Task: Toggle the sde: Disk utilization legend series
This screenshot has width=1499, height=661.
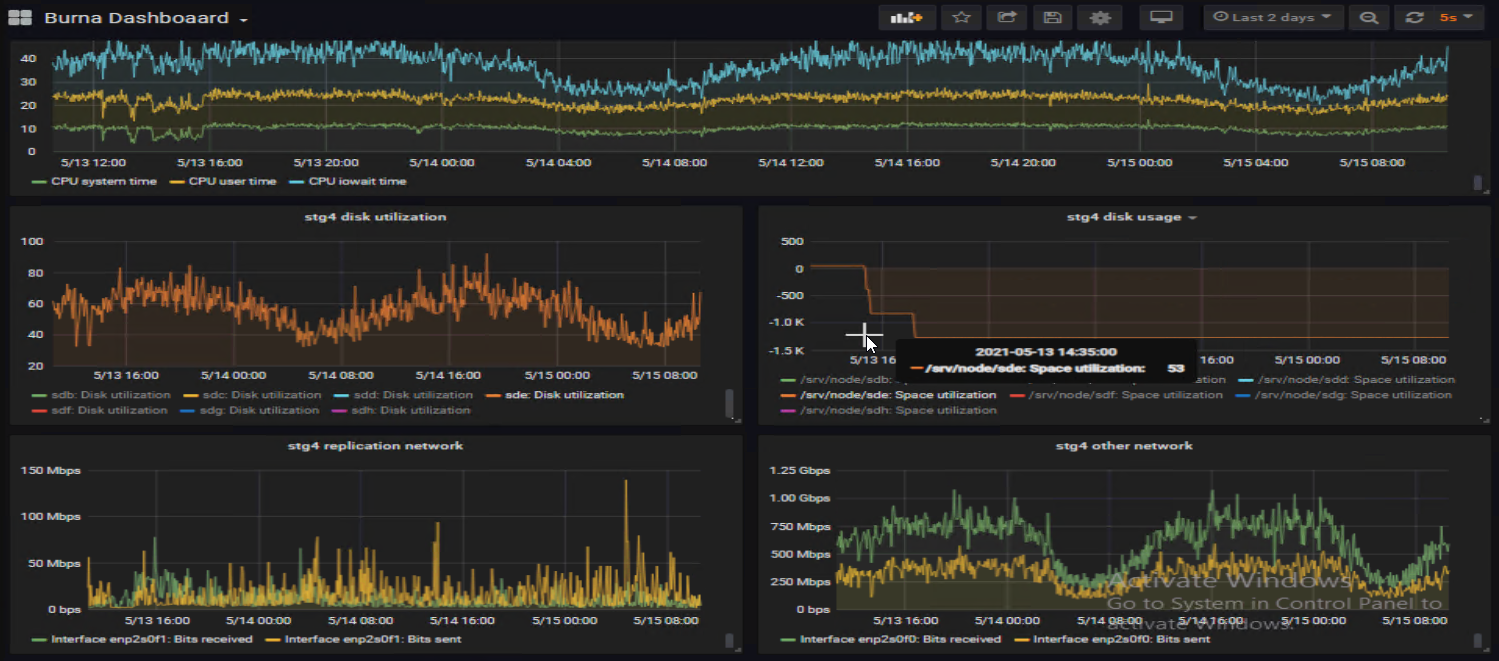Action: (564, 395)
